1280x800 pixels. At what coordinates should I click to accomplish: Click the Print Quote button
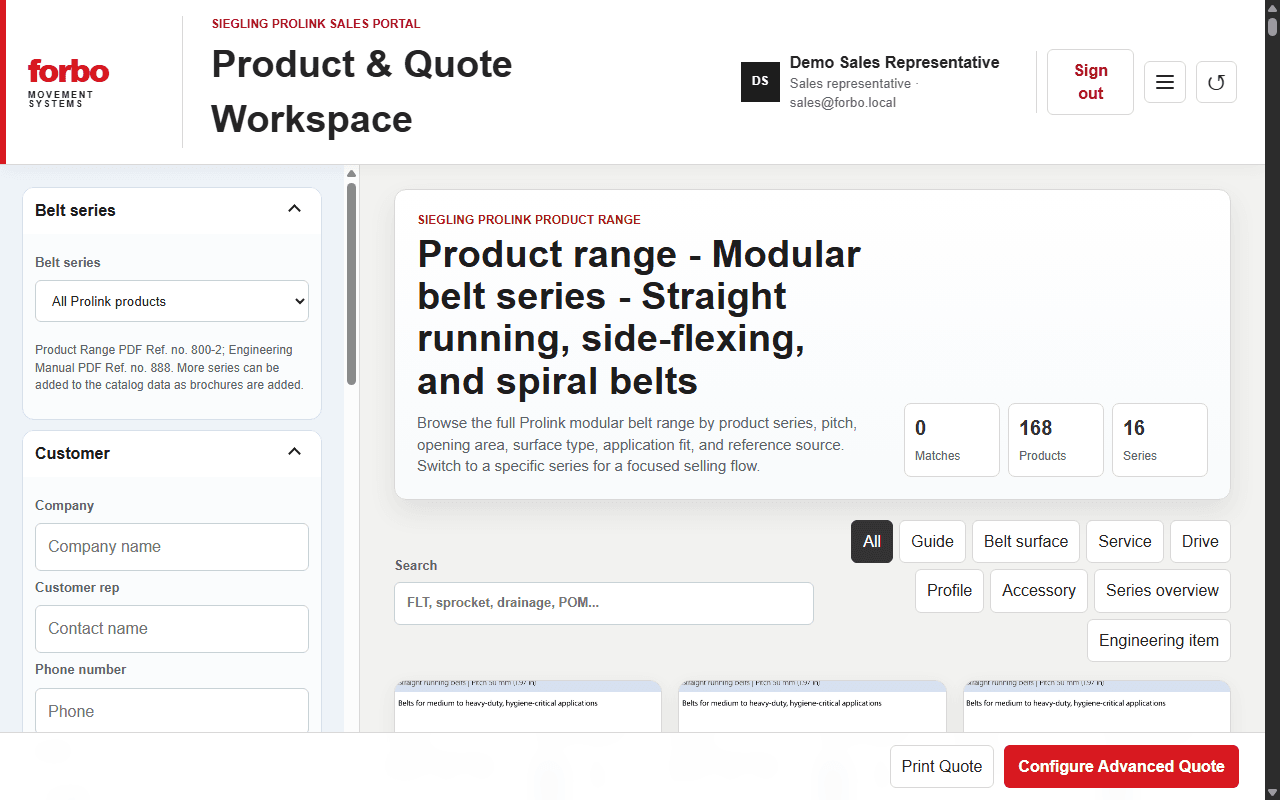click(942, 766)
